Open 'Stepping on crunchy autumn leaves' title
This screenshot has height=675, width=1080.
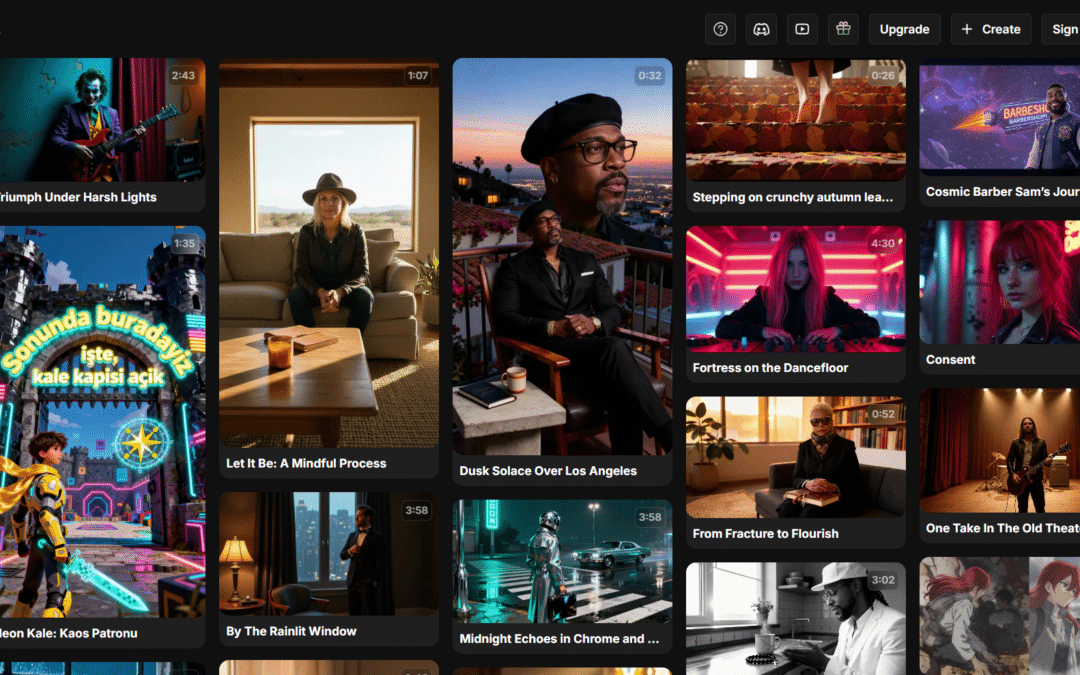pos(793,197)
